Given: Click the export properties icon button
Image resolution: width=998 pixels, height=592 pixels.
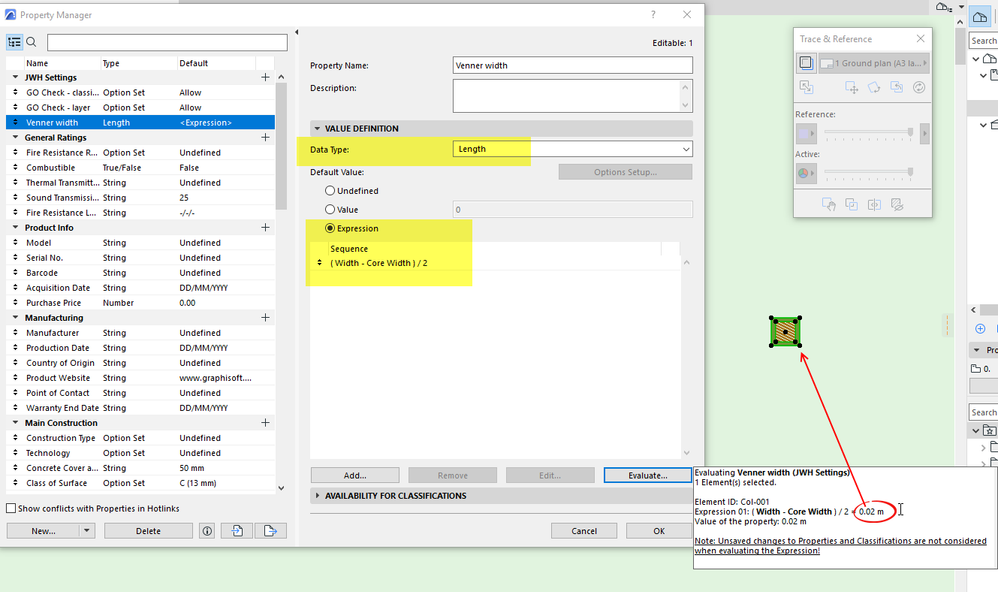Looking at the screenshot, I should tap(271, 531).
